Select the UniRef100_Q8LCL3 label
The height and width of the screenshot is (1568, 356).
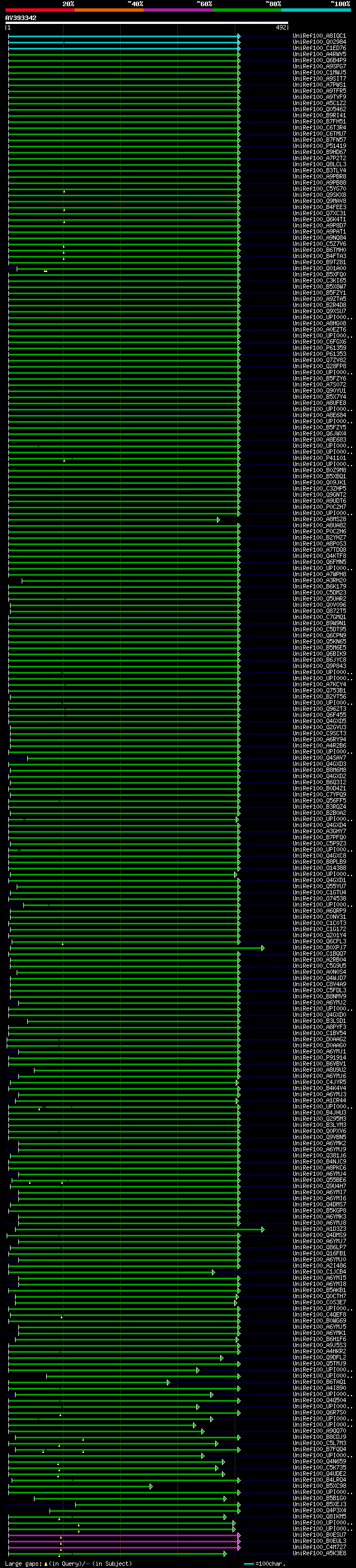point(319,164)
